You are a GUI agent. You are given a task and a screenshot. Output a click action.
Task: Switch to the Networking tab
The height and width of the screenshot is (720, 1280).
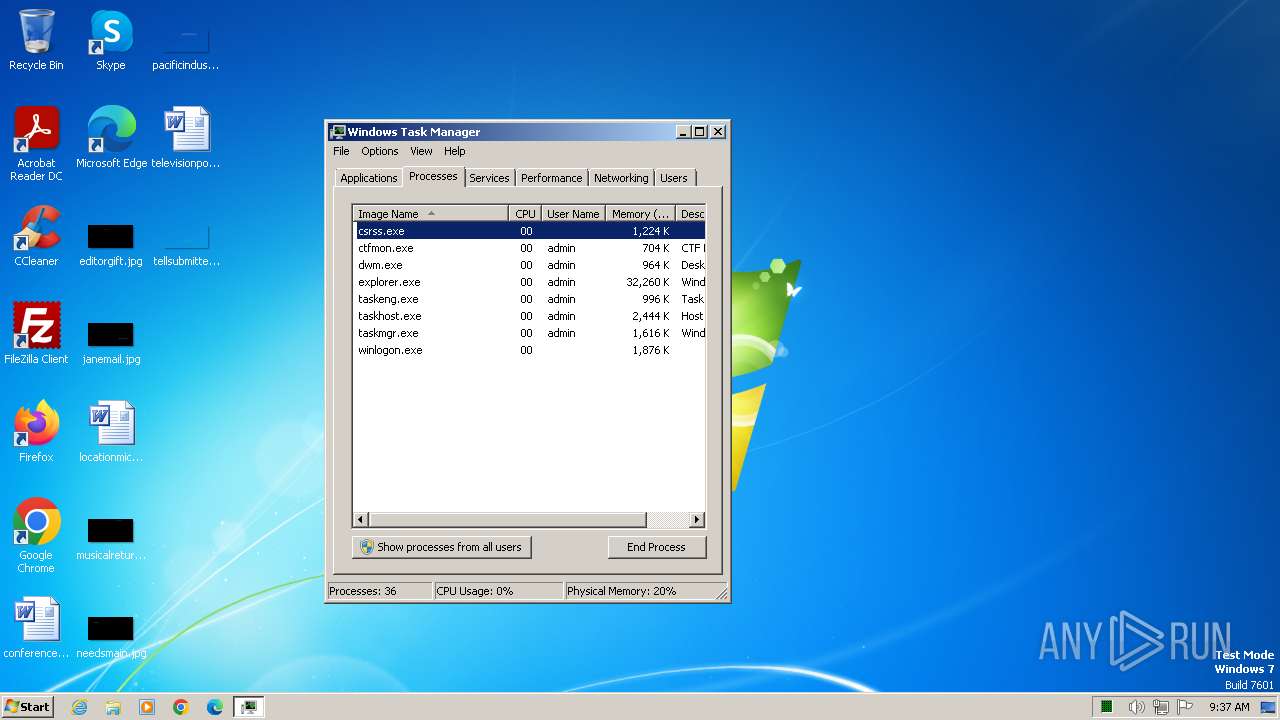(621, 178)
